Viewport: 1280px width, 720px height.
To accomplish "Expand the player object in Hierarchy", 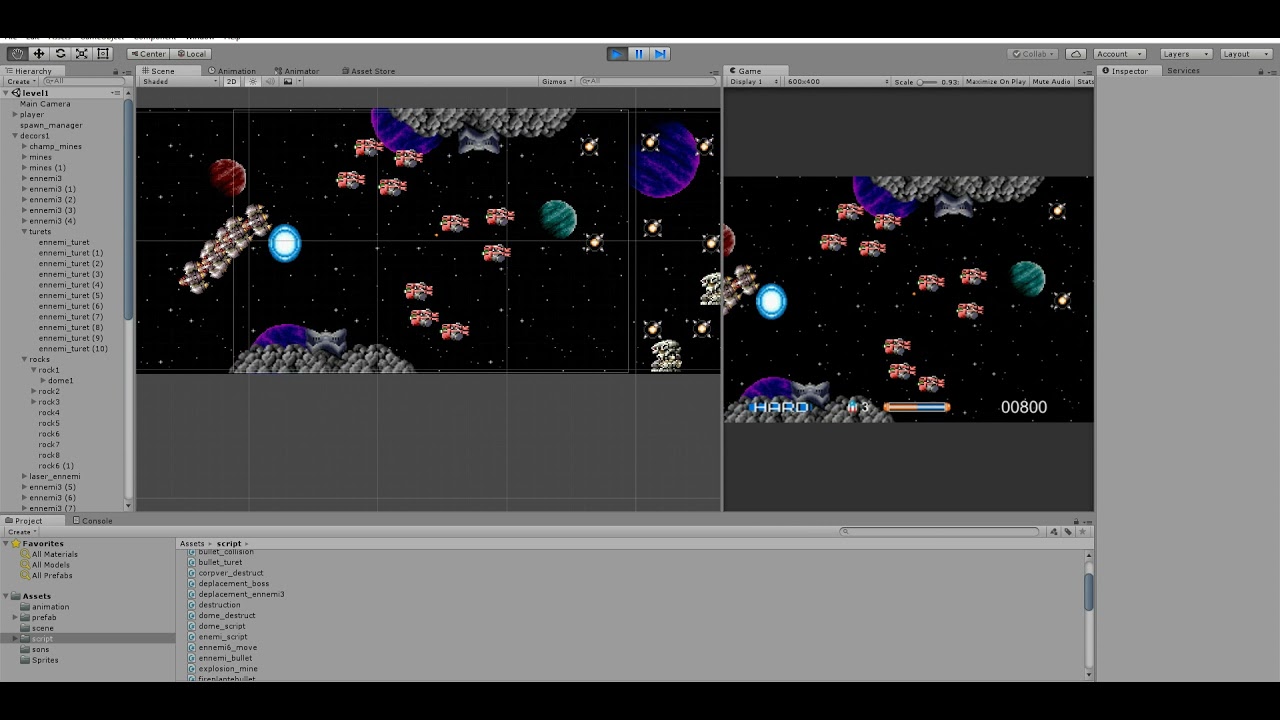I will [x=15, y=115].
